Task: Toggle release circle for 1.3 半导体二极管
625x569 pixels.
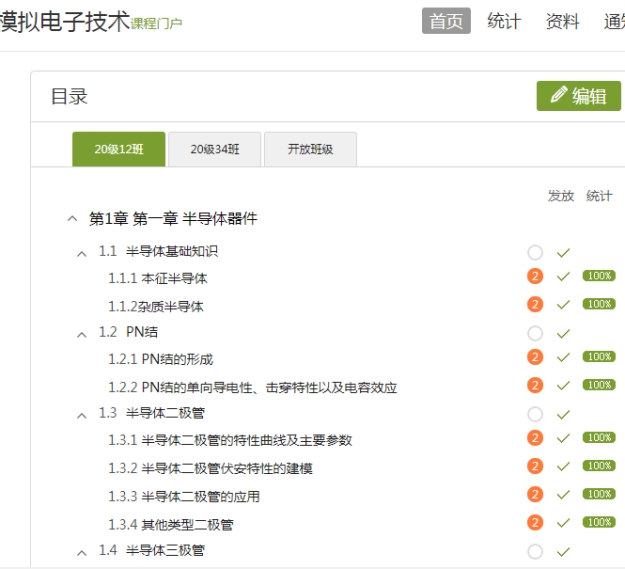Action: click(x=535, y=414)
